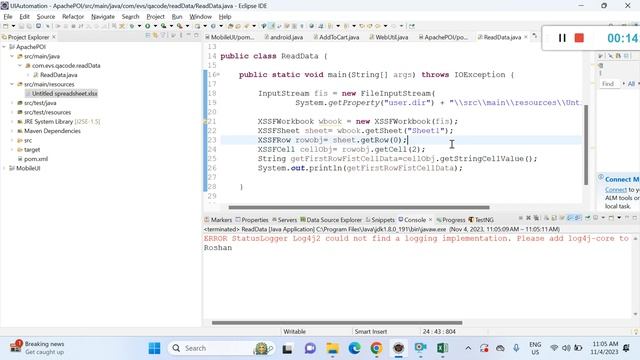Open the Project menu
The height and width of the screenshot is (360, 640).
tap(156, 17)
